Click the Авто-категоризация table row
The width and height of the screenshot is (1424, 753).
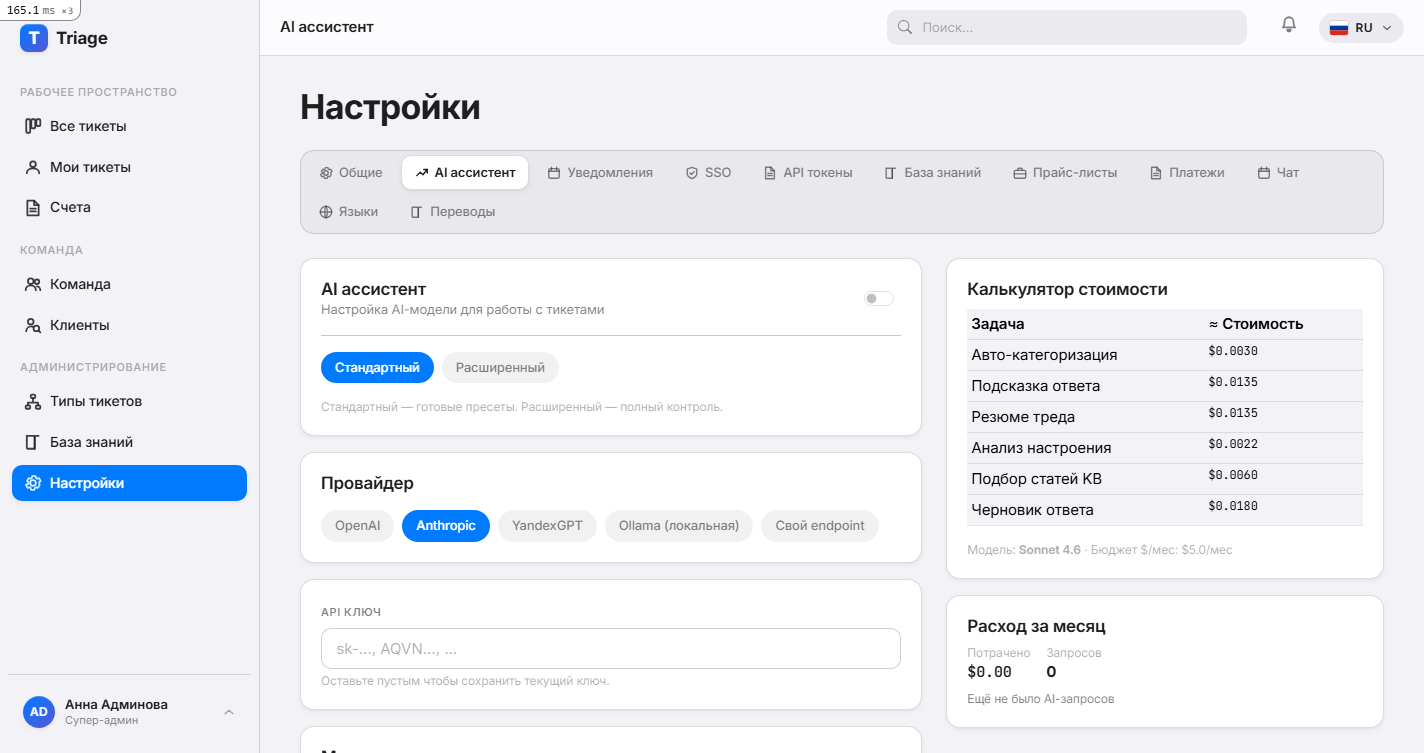tap(1165, 355)
